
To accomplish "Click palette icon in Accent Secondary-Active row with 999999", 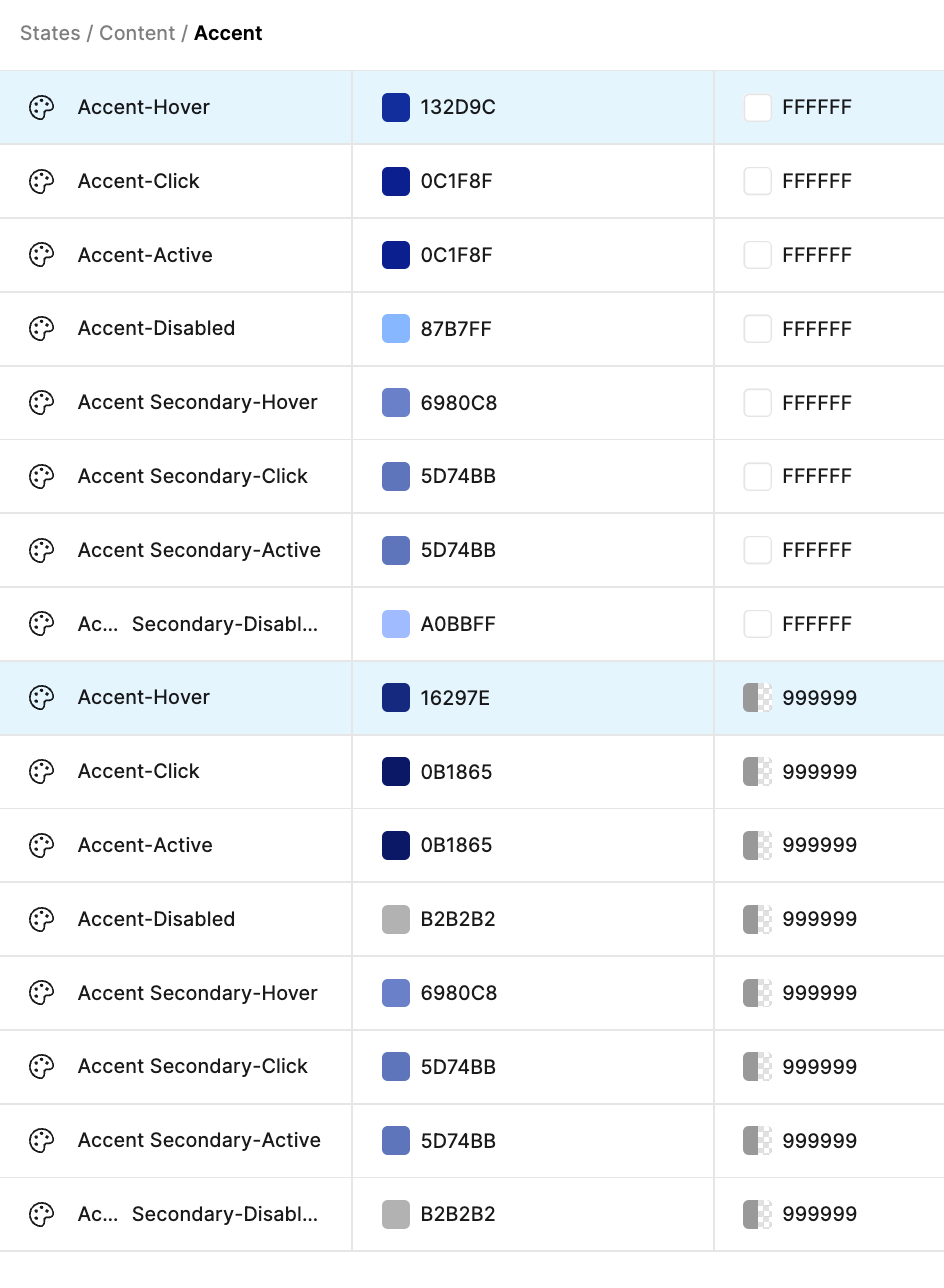I will tap(41, 1141).
